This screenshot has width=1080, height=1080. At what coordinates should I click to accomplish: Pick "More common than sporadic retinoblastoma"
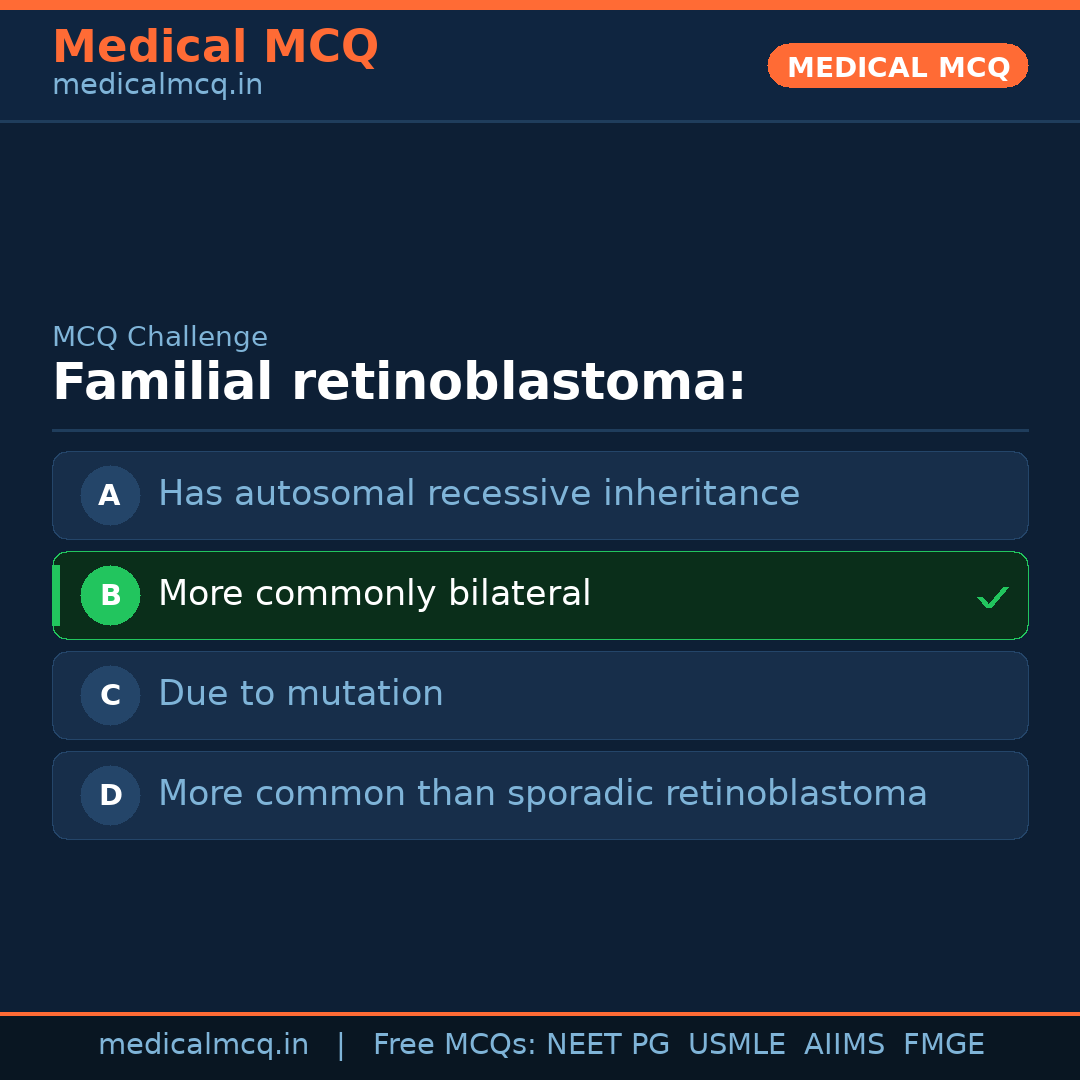[543, 794]
